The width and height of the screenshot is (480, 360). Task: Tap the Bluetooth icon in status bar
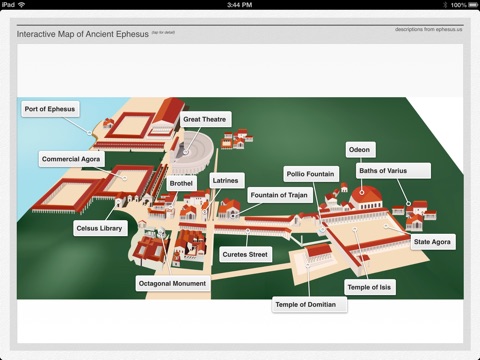(445, 5)
